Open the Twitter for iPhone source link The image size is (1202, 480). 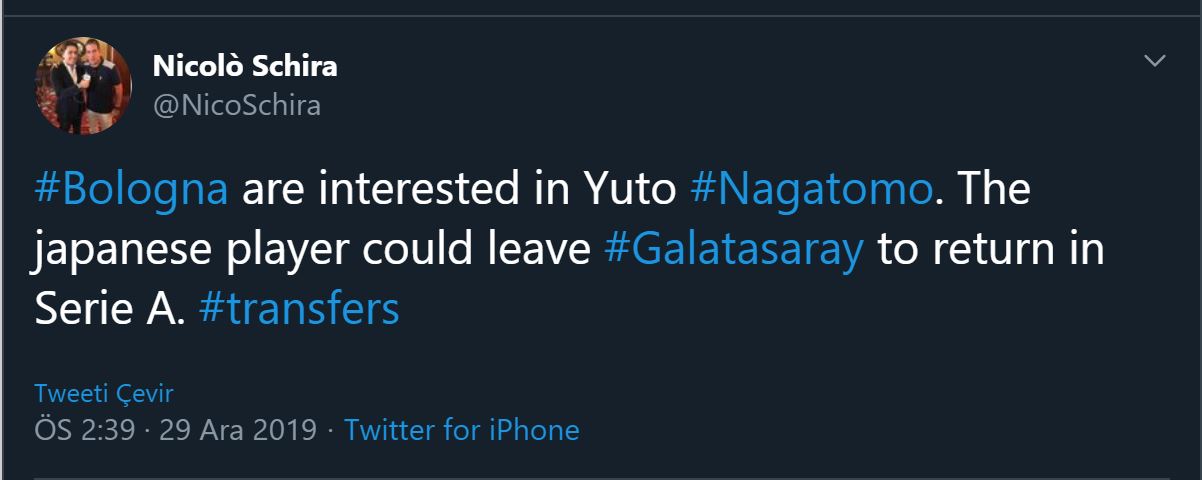tap(461, 431)
